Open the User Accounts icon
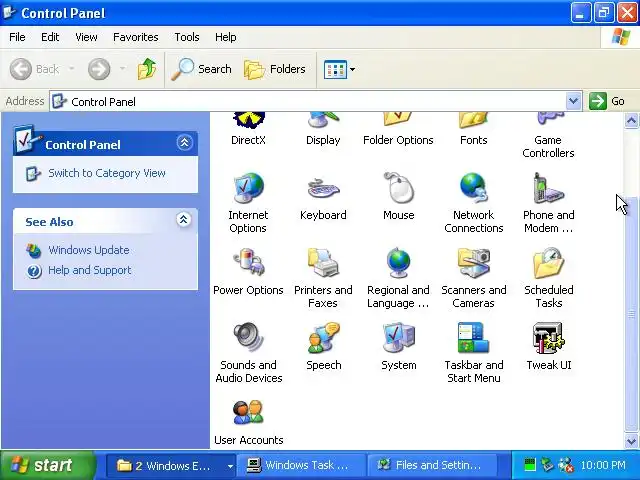 248,422
